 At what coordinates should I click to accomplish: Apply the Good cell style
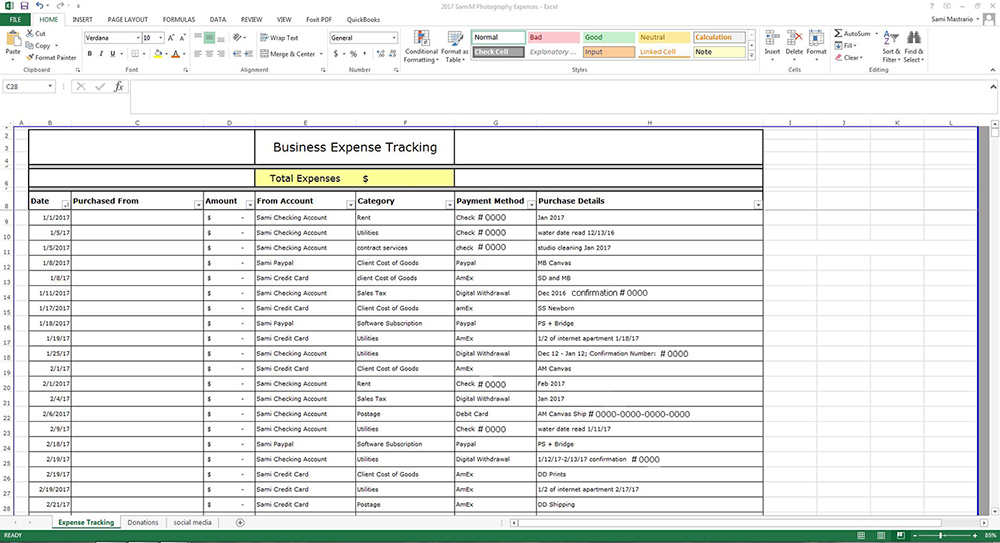[x=608, y=37]
